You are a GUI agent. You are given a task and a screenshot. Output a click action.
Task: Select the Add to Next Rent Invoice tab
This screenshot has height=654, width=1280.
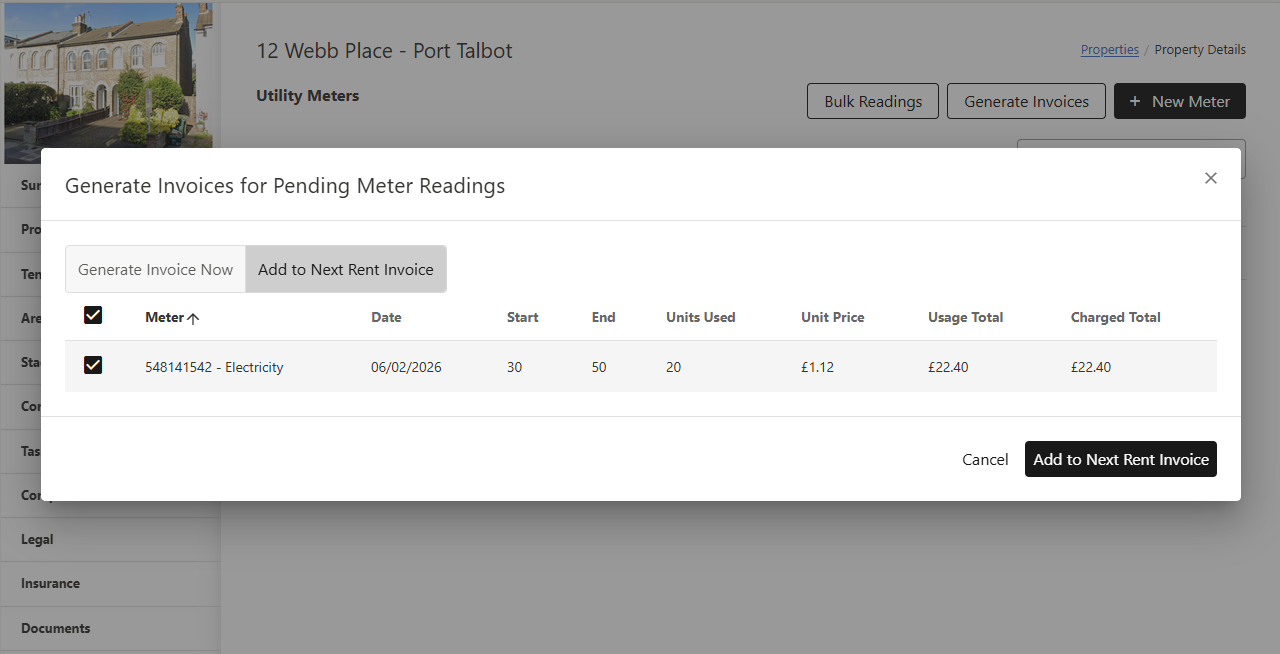[x=346, y=269]
